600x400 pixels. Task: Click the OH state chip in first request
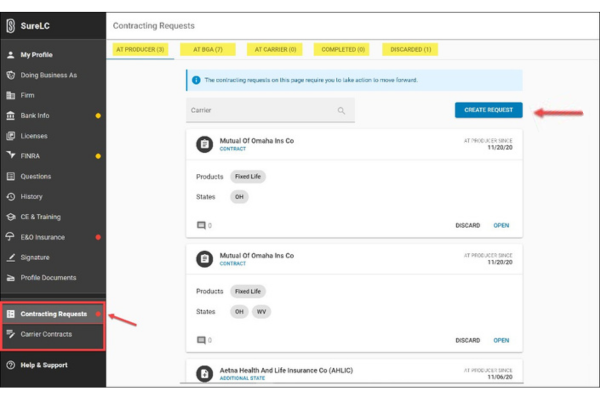239,197
